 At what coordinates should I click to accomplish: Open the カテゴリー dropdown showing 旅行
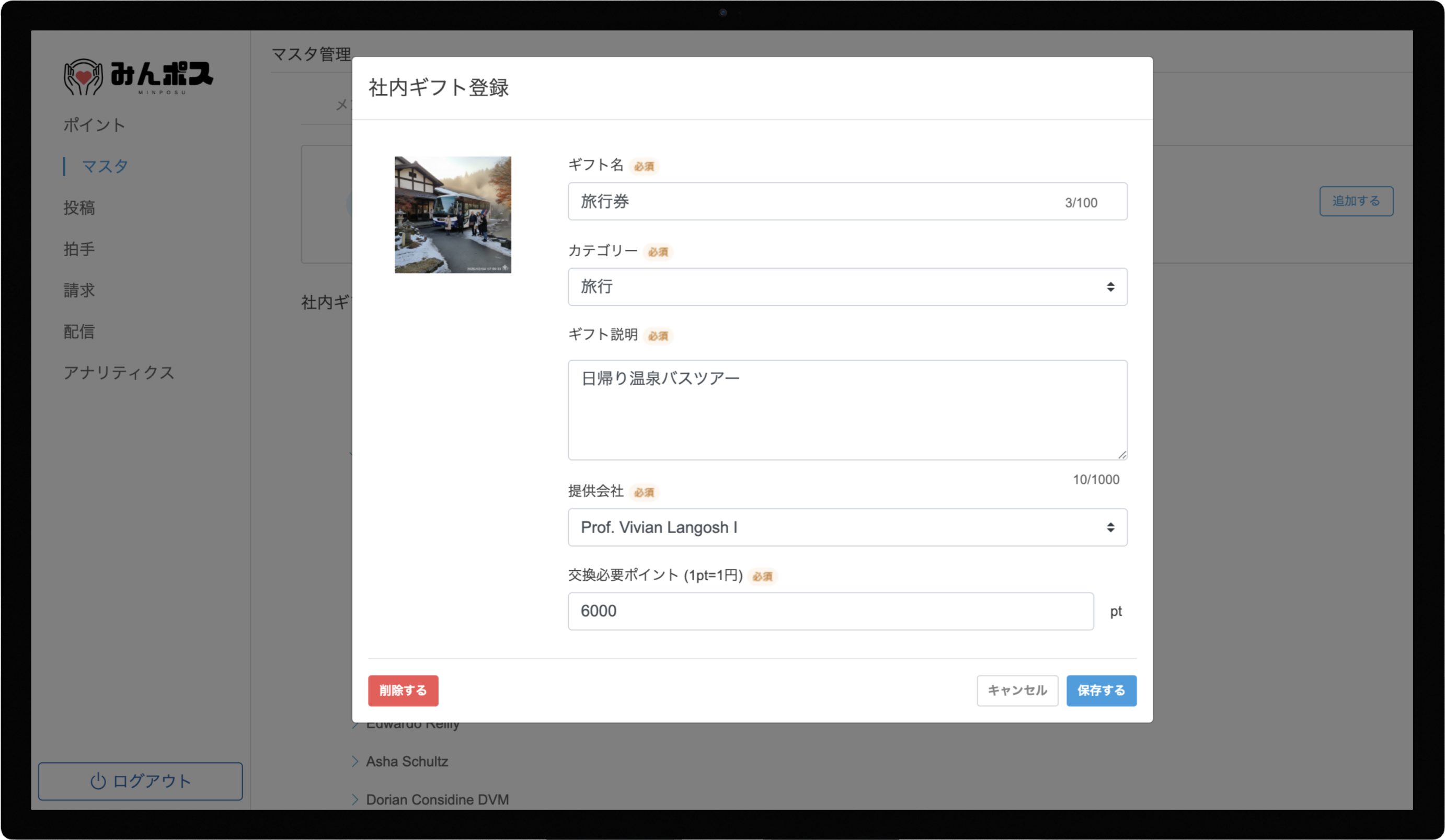[x=847, y=286]
